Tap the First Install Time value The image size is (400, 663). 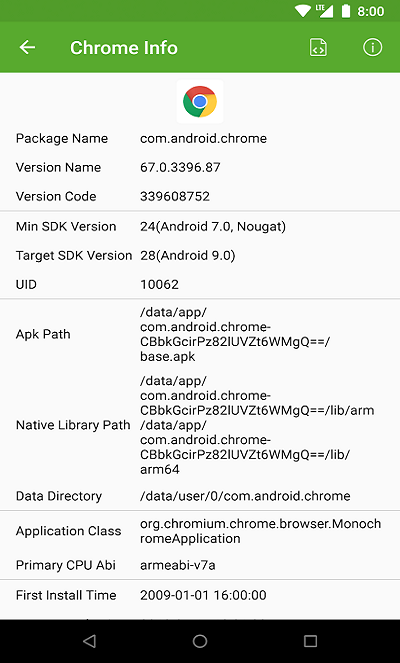tap(203, 595)
